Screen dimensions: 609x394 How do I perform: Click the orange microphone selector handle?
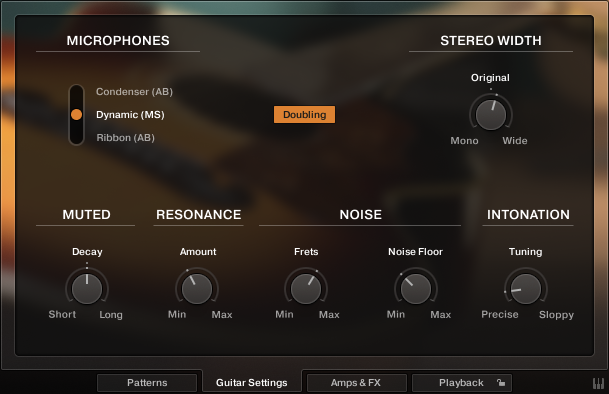point(77,114)
